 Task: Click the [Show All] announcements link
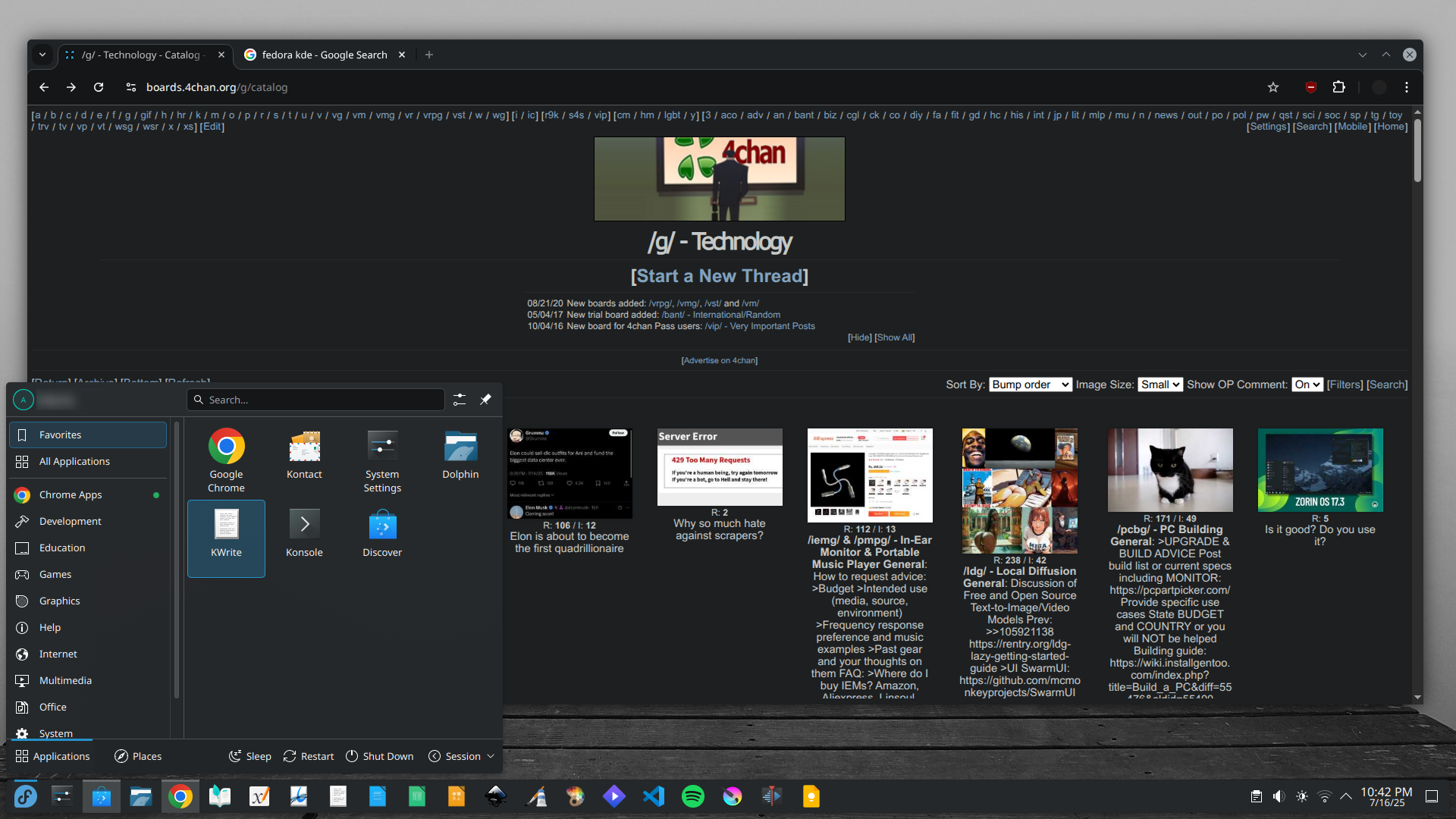[x=895, y=337]
